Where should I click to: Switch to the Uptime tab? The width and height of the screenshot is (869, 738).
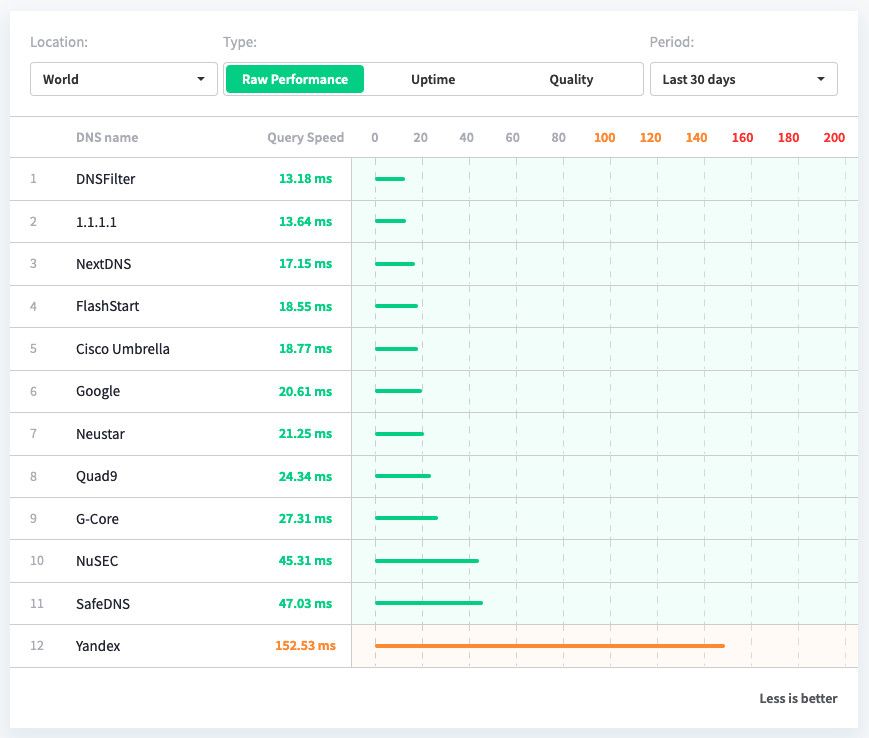click(433, 79)
